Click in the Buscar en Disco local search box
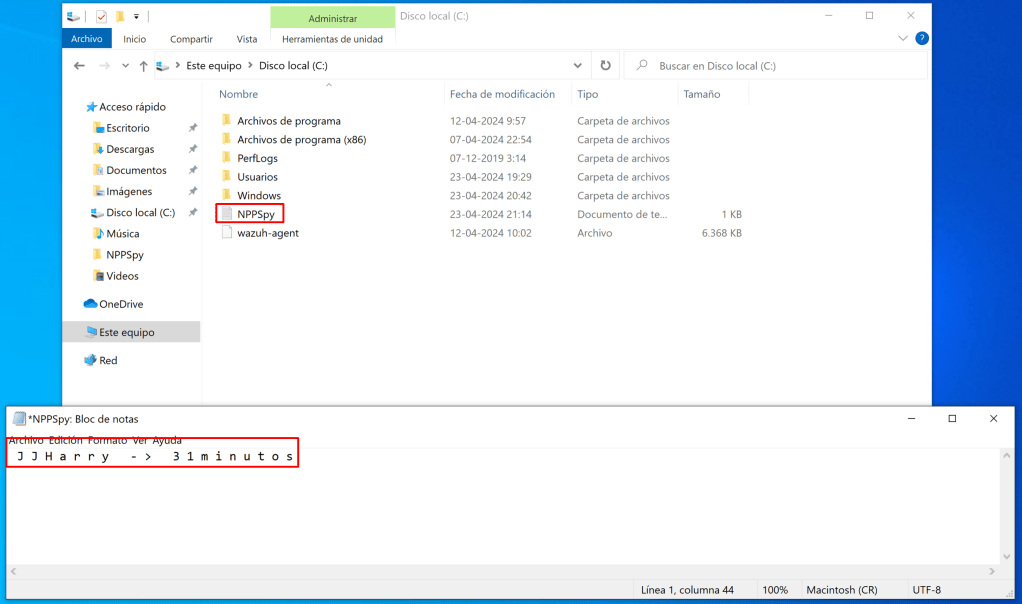Image resolution: width=1022 pixels, height=604 pixels. pyautogui.click(x=780, y=66)
